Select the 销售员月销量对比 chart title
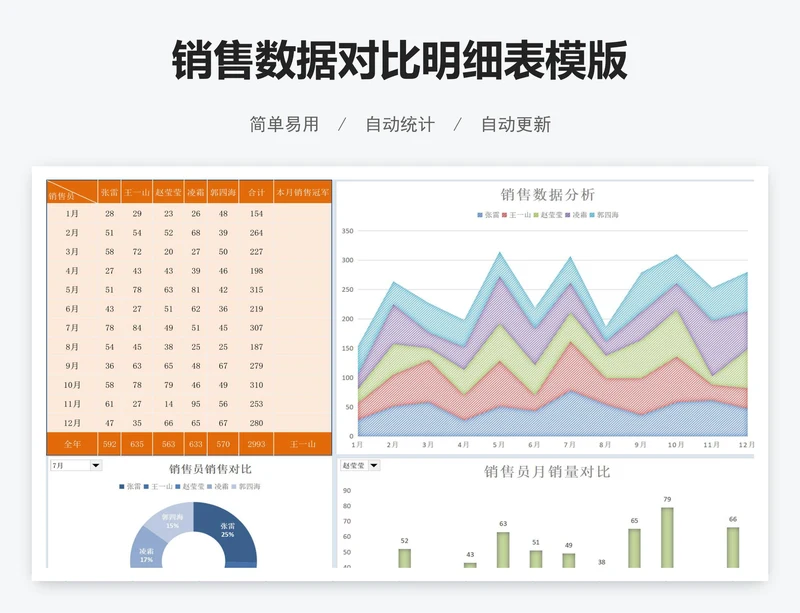800x613 pixels. click(547, 472)
